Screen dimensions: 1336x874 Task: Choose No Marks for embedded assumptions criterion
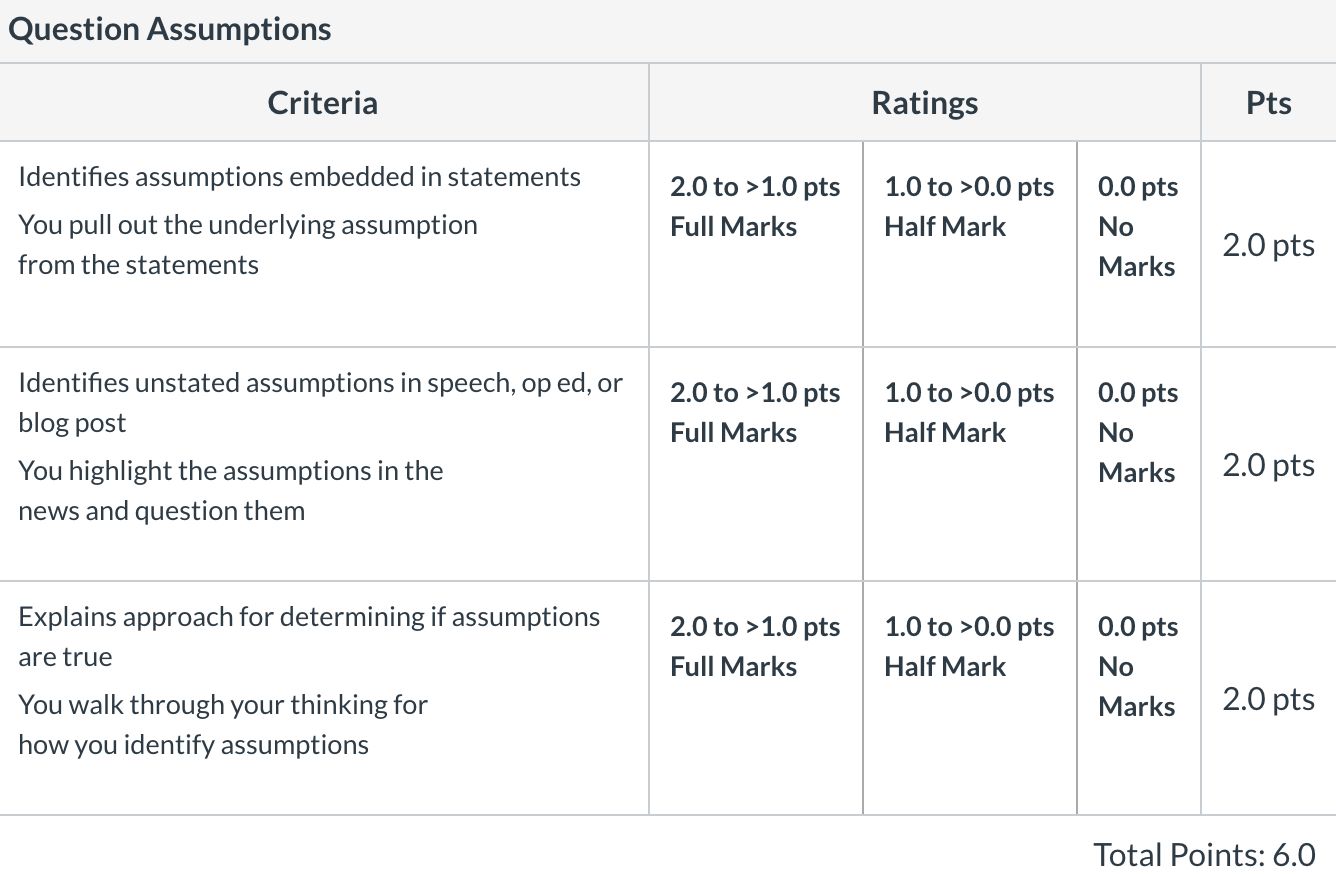coord(1139,244)
